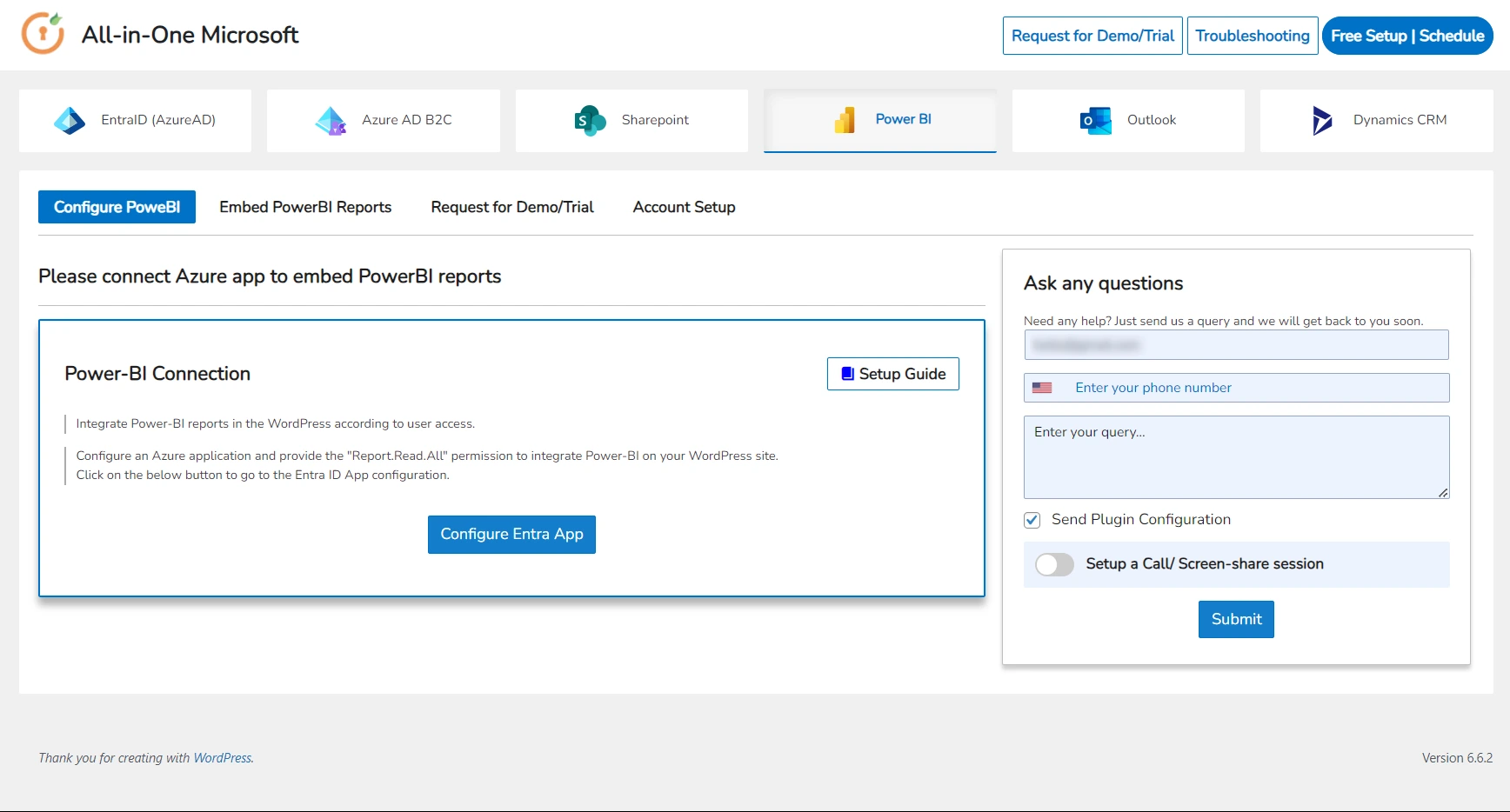The width and height of the screenshot is (1510, 812).
Task: Click the EntraID diamond icon
Action: pyautogui.click(x=70, y=120)
